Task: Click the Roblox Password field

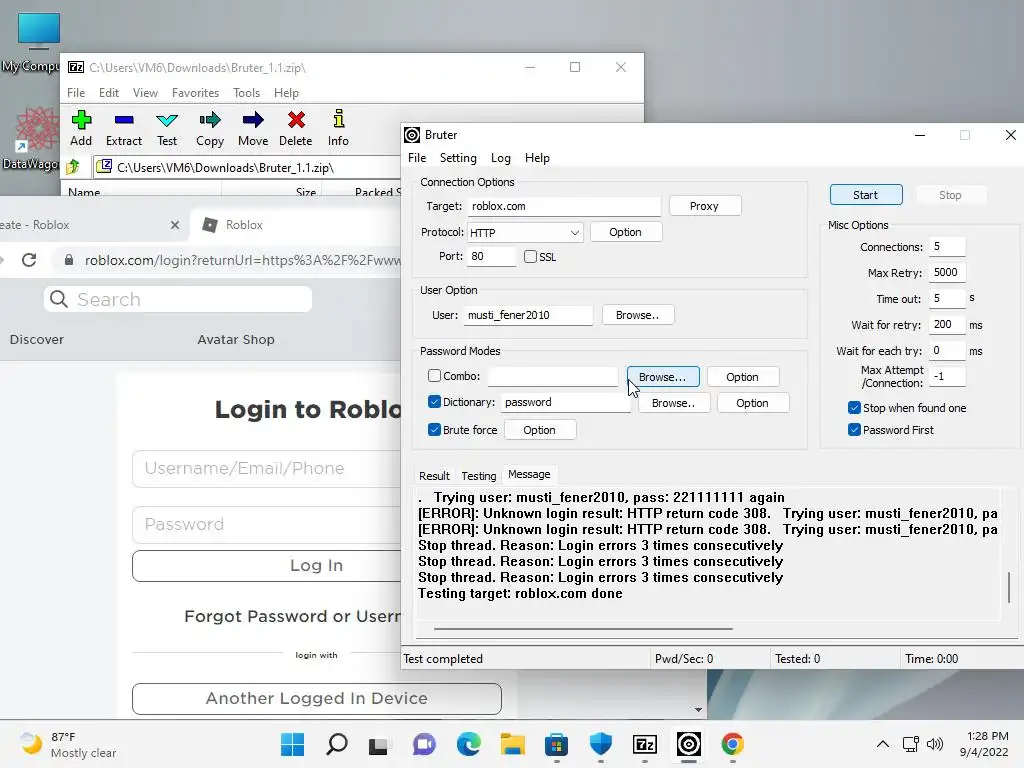Action: 266,524
